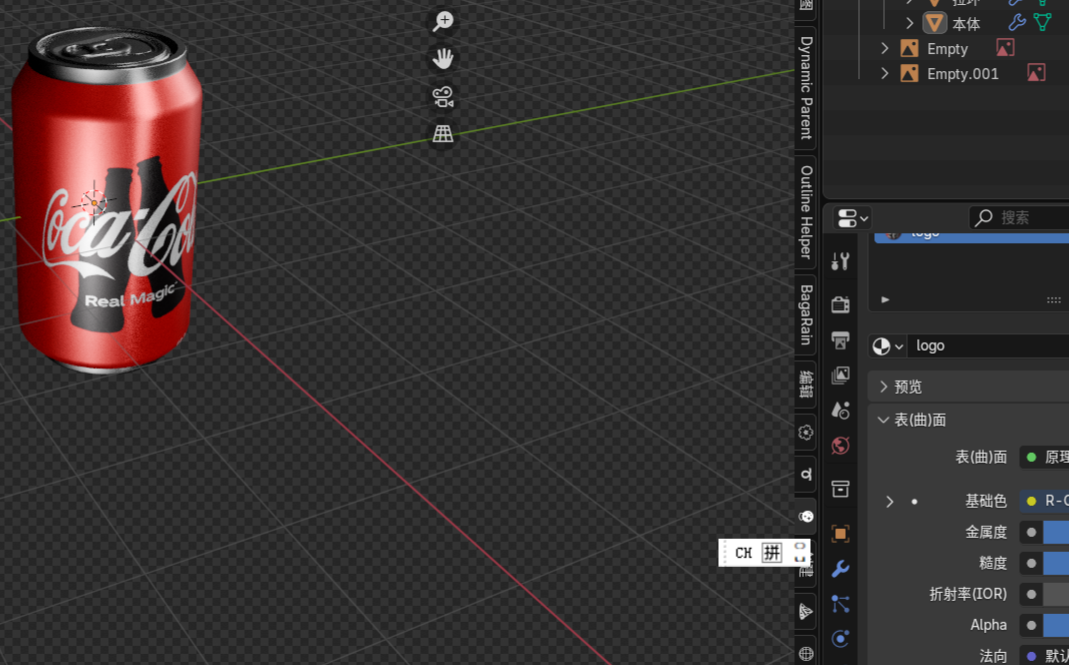Click the 金属度 socket dot
Screen dimensions: 1069x665
pos(1032,532)
